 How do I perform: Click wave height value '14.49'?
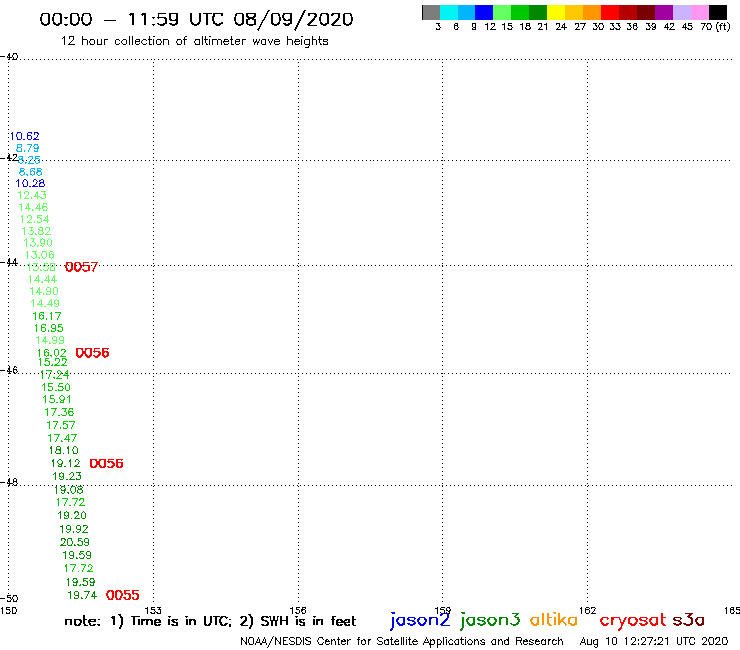[45, 304]
